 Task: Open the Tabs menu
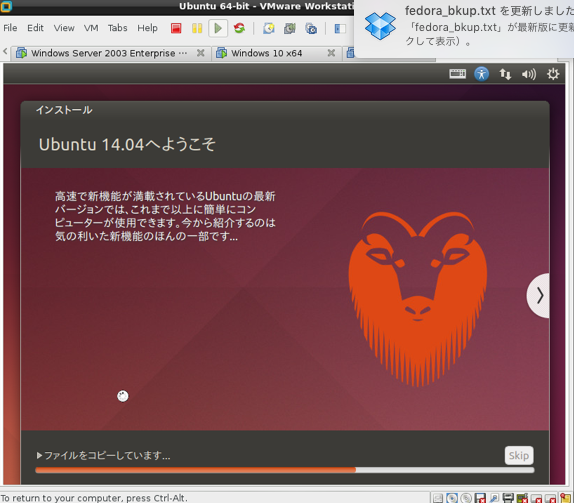[x=118, y=28]
